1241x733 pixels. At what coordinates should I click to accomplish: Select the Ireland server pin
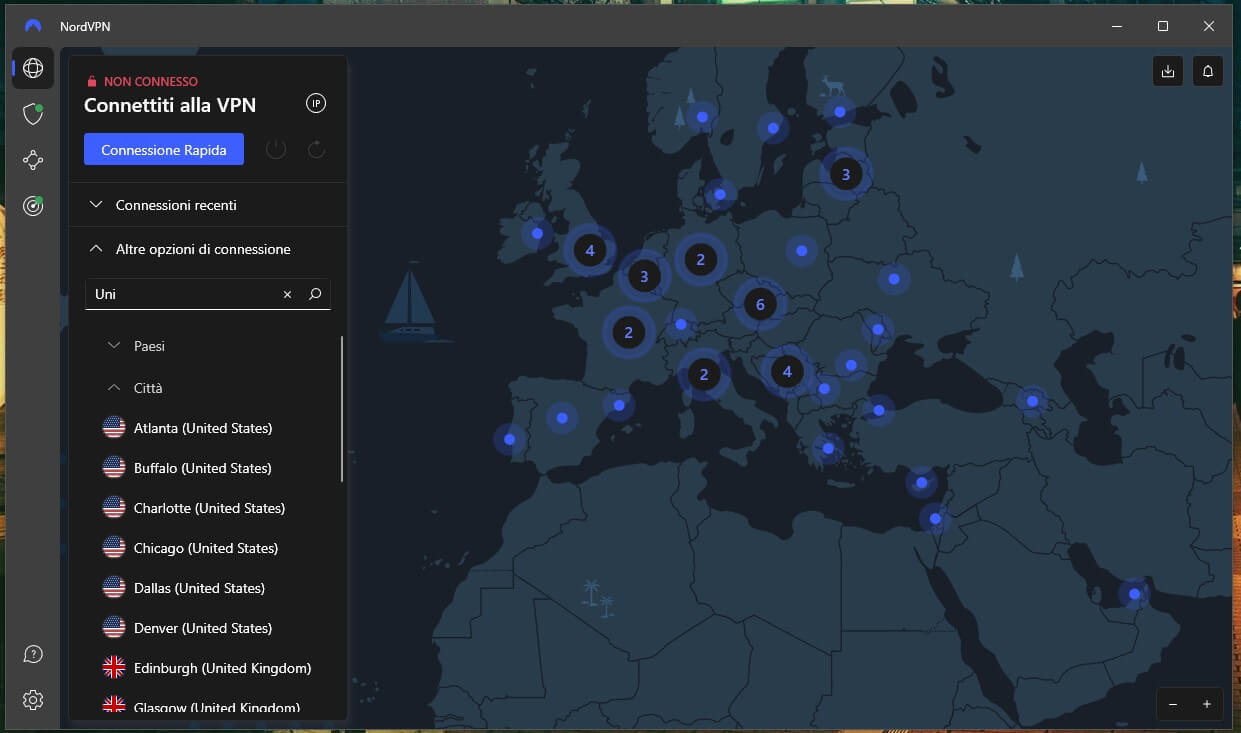pos(537,234)
